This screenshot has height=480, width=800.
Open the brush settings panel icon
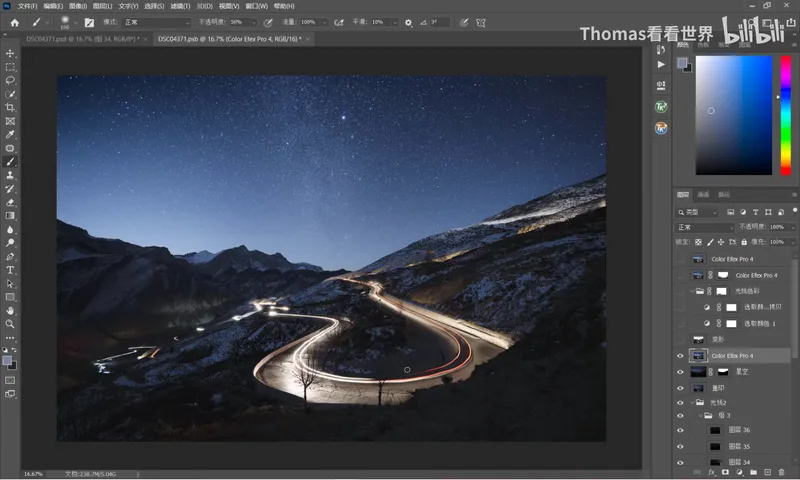(x=89, y=22)
